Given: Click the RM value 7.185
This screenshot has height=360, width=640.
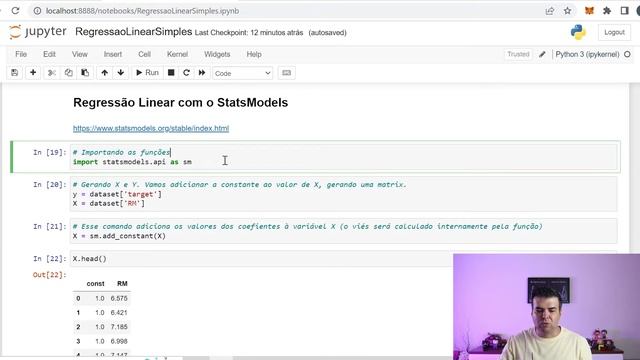Looking at the screenshot, I should (x=119, y=327).
